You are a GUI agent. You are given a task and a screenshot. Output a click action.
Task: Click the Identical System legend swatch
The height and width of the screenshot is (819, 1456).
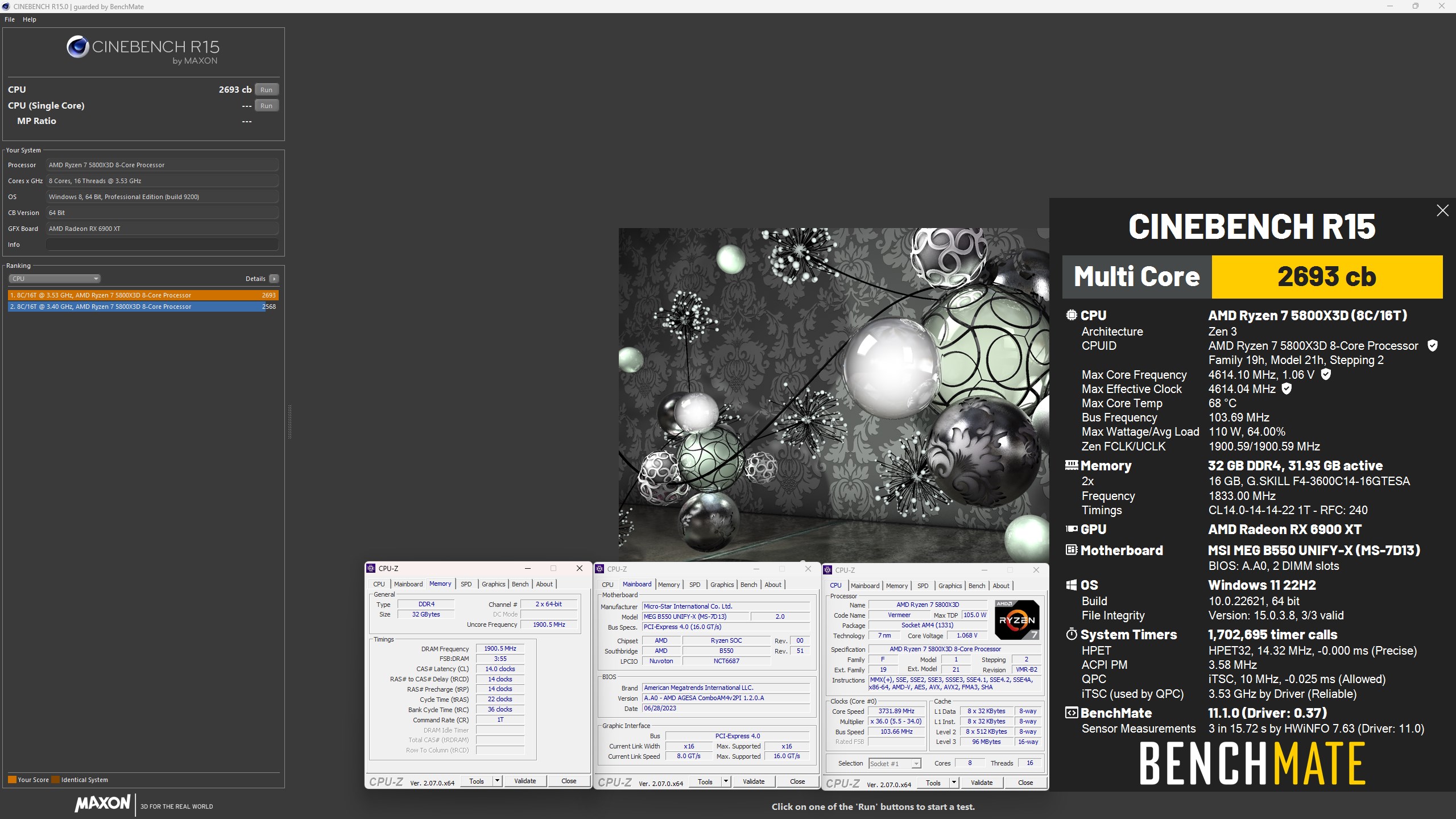click(55, 780)
